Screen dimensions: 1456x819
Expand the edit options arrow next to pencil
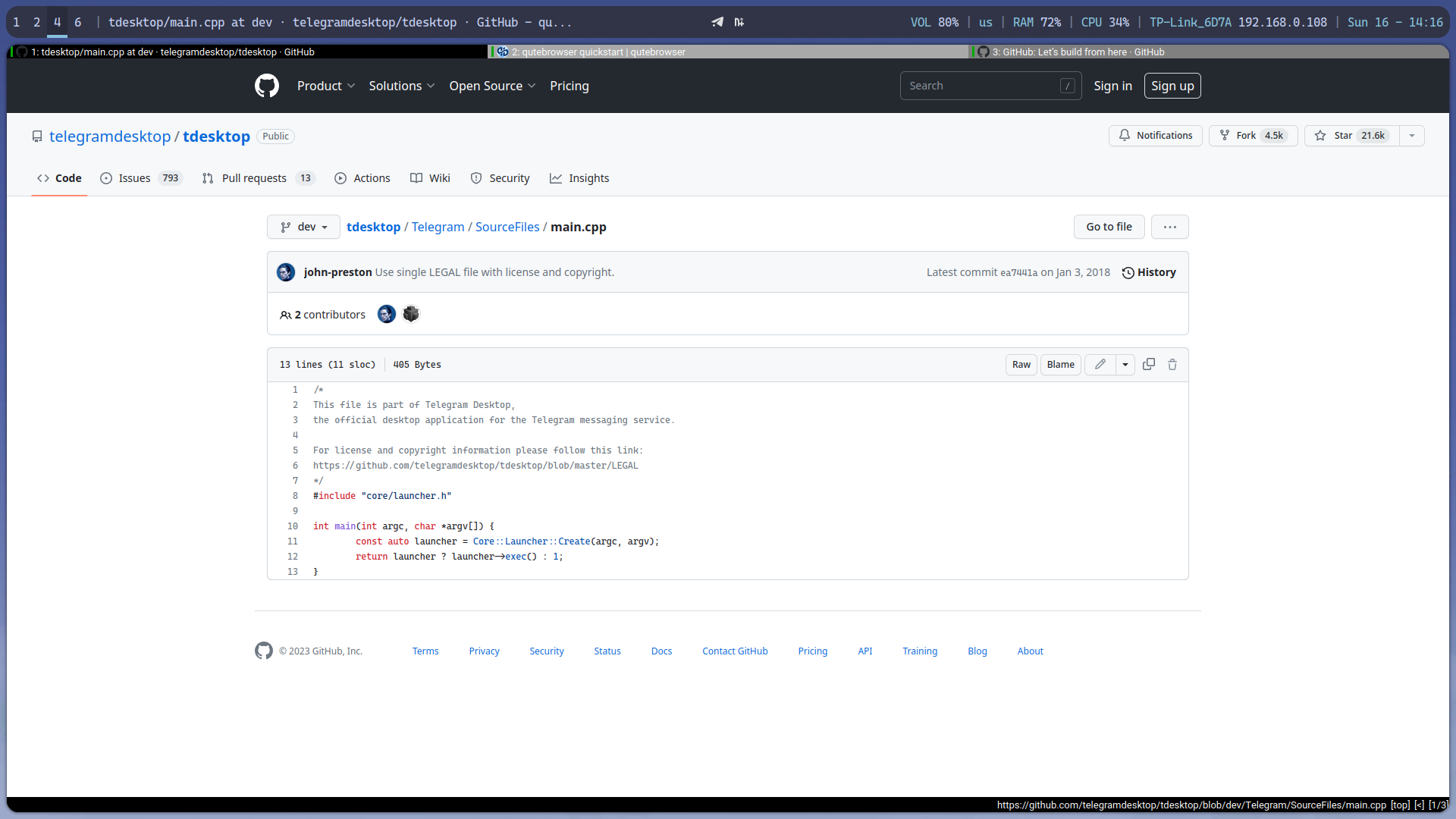pos(1125,365)
